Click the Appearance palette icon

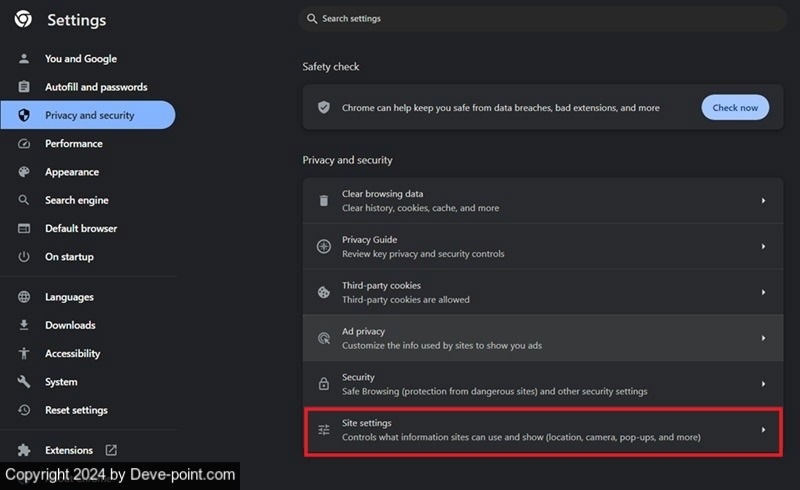pyautogui.click(x=24, y=172)
